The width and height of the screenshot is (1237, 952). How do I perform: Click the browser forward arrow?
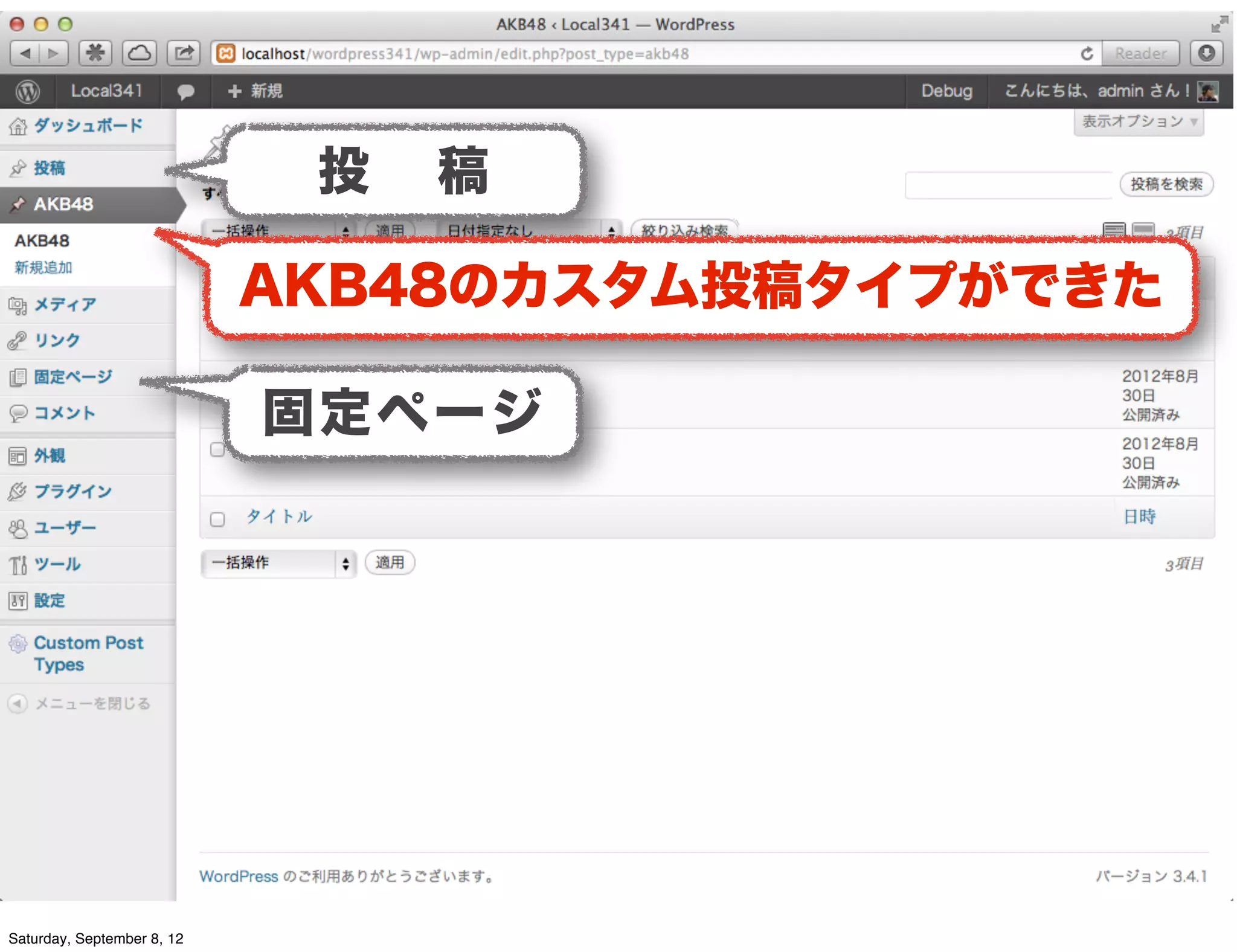pyautogui.click(x=54, y=54)
